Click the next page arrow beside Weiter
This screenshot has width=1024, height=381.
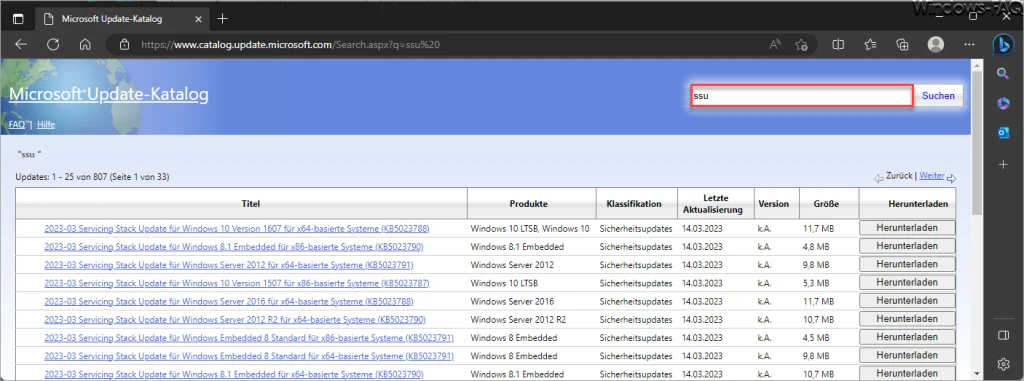[952, 178]
